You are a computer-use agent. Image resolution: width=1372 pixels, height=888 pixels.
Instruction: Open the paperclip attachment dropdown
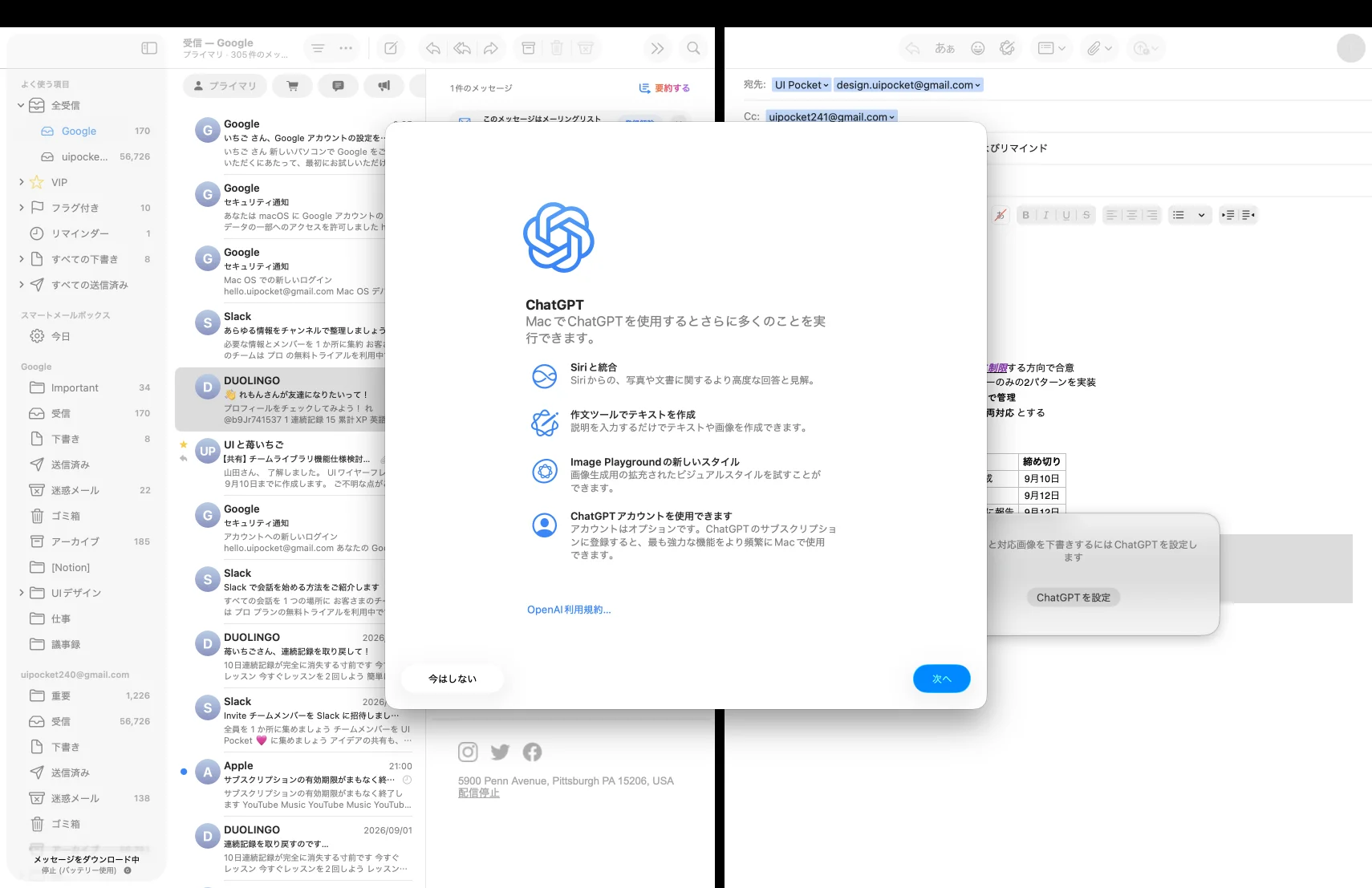coord(1099,48)
